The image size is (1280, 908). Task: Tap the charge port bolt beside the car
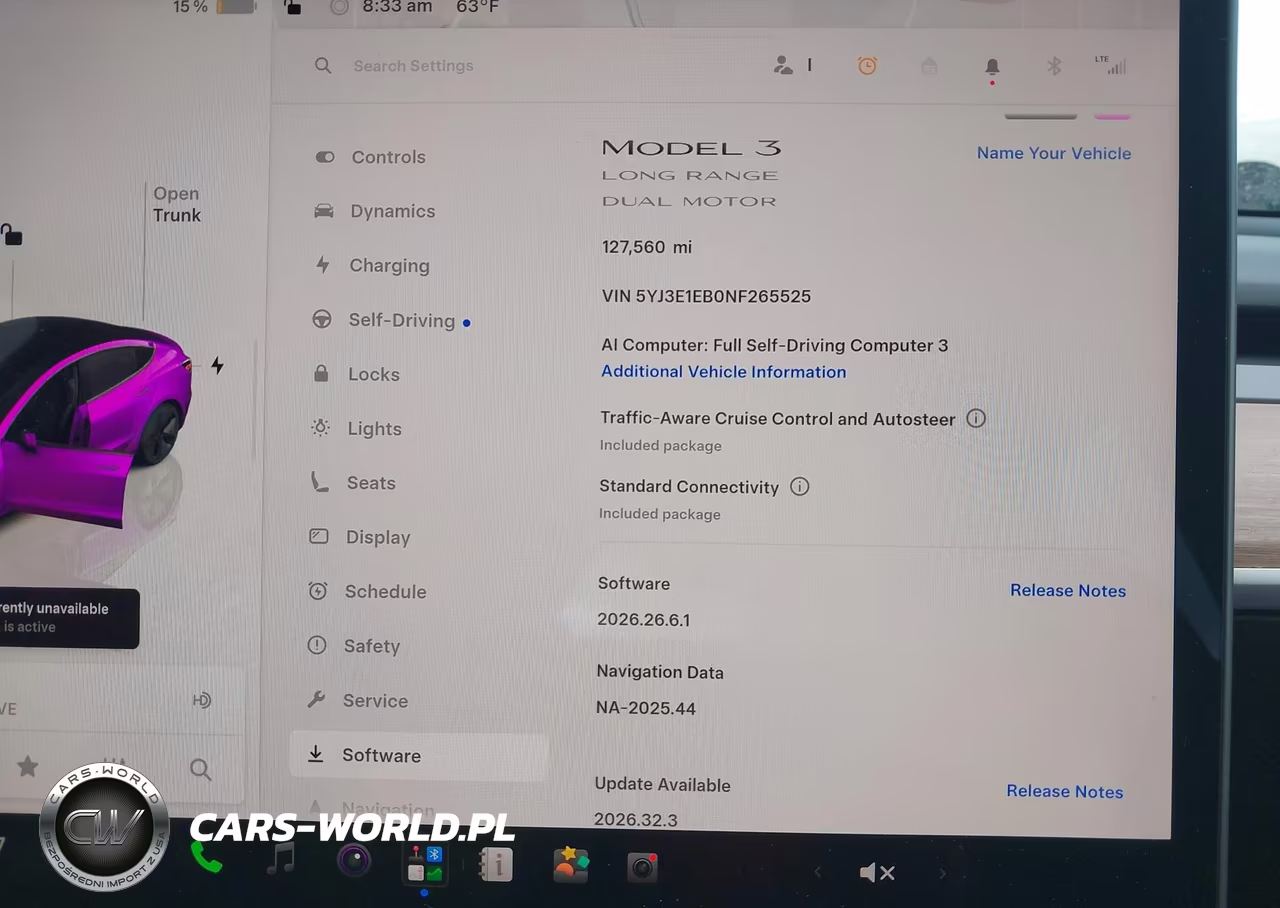click(x=217, y=366)
